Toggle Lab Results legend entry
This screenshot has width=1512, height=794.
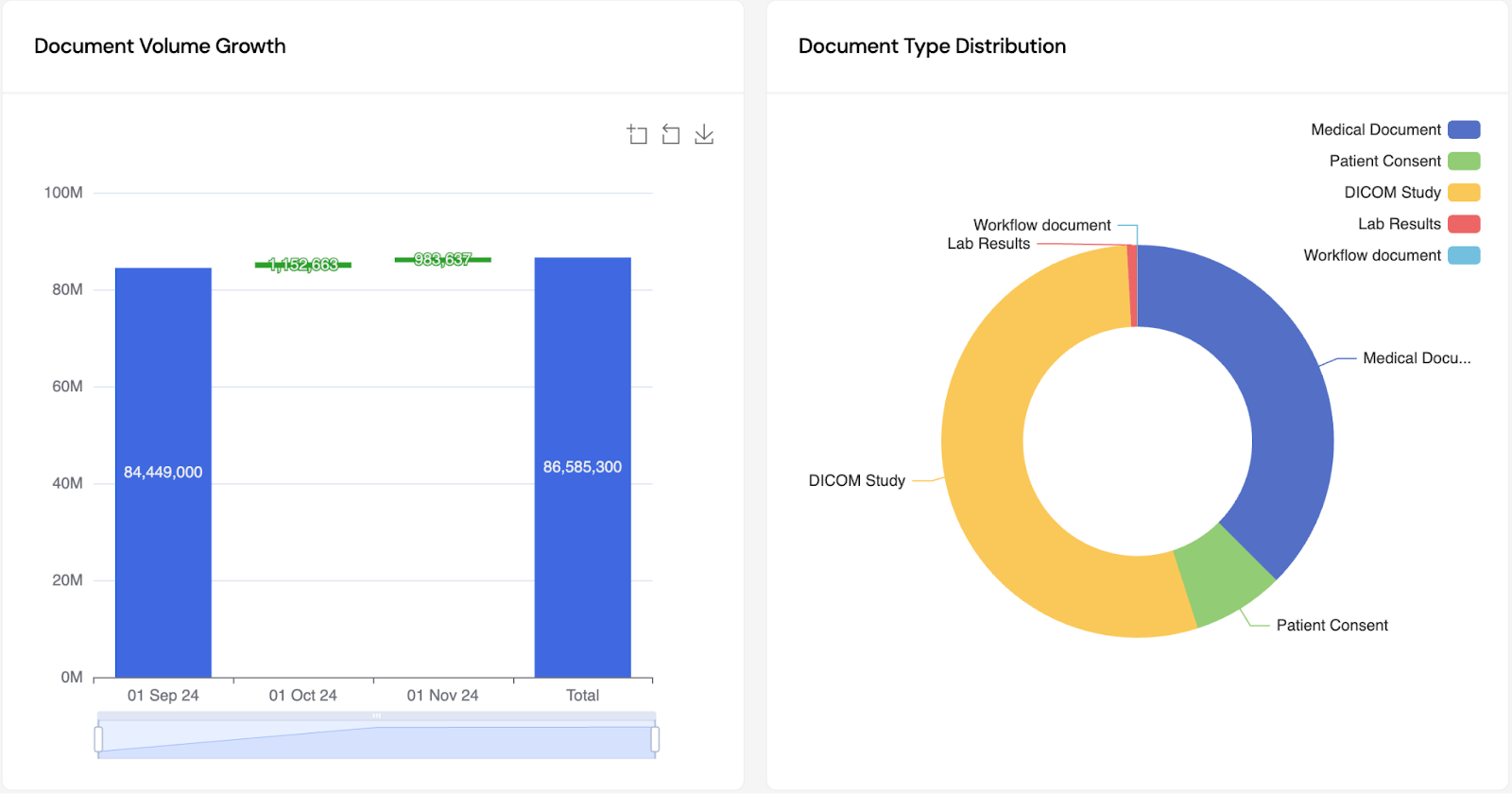point(1418,224)
